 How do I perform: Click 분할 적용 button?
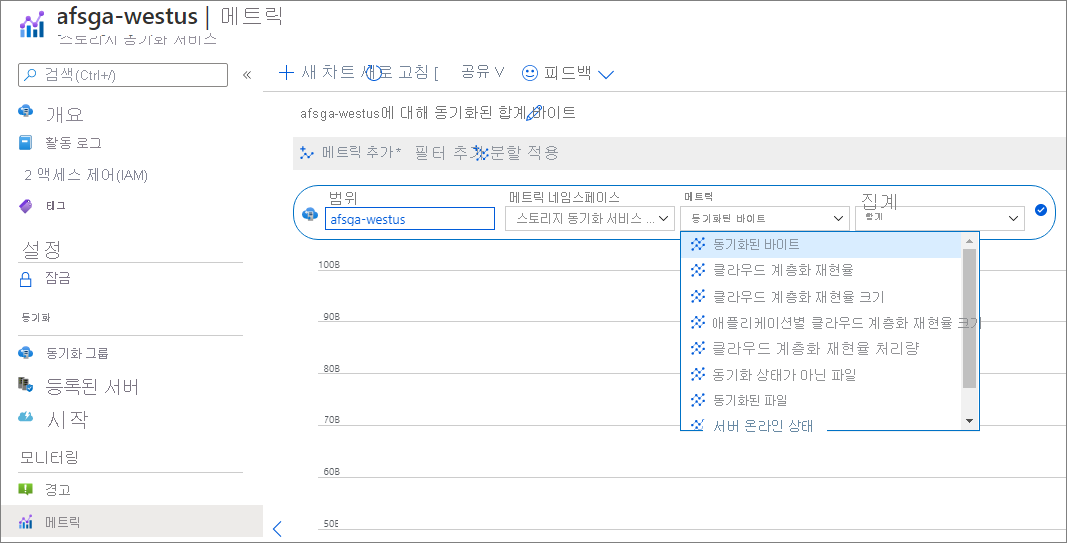[x=517, y=153]
